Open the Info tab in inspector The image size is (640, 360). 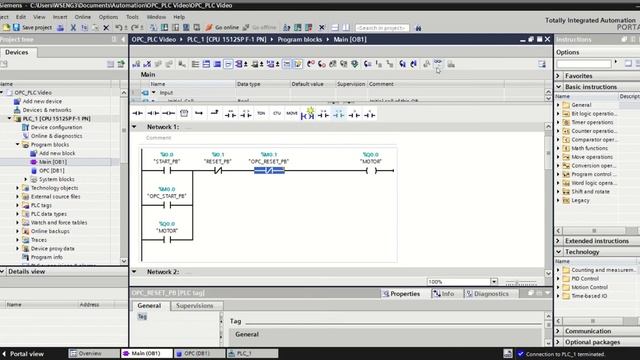point(443,293)
